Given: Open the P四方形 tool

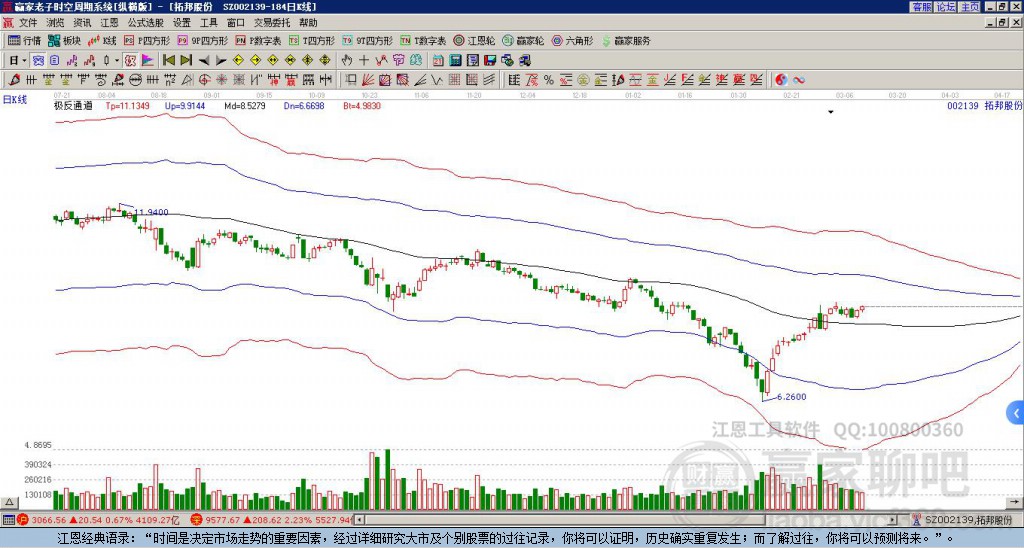Looking at the screenshot, I should (x=147, y=40).
